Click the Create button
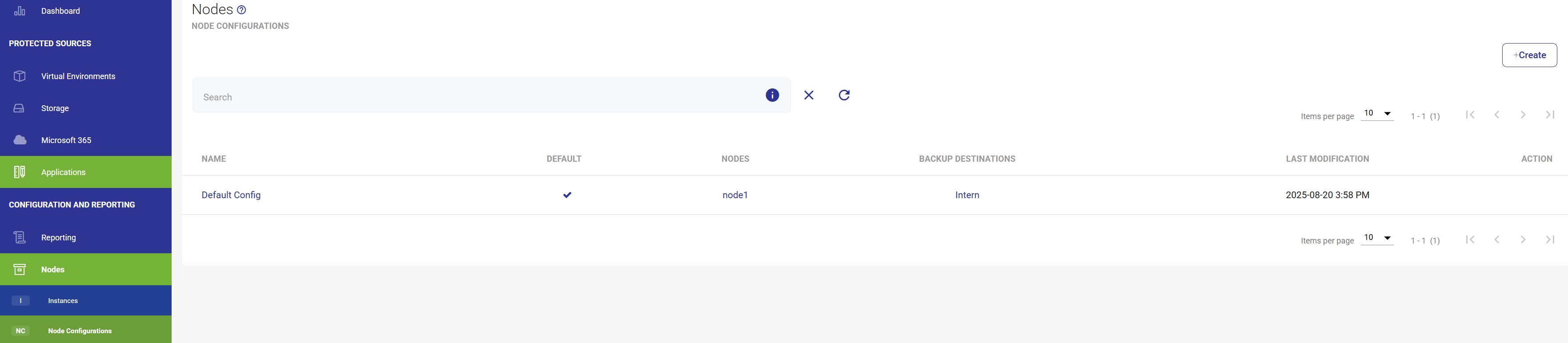Viewport: 1568px width, 343px height. coord(1528,55)
